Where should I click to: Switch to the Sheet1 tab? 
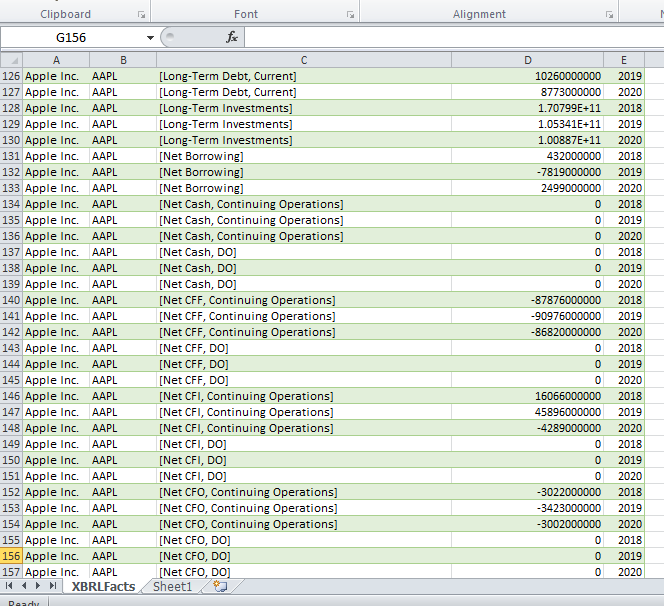172,587
